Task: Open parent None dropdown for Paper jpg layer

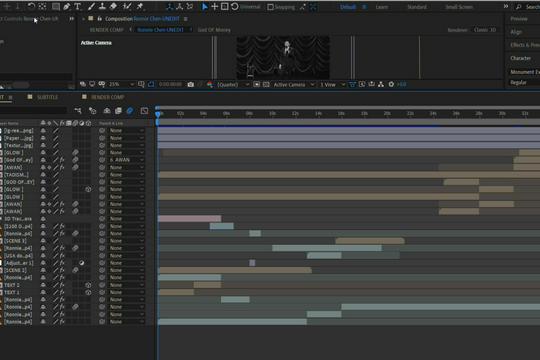Action: 126,138
